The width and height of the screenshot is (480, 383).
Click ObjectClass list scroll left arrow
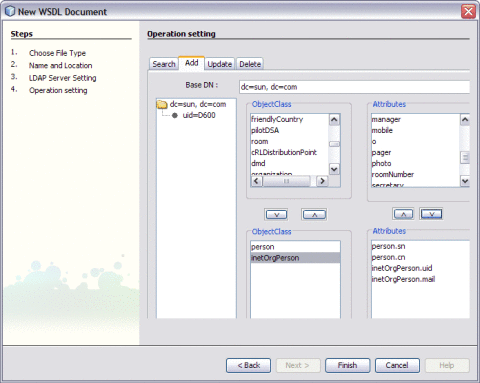(256, 181)
